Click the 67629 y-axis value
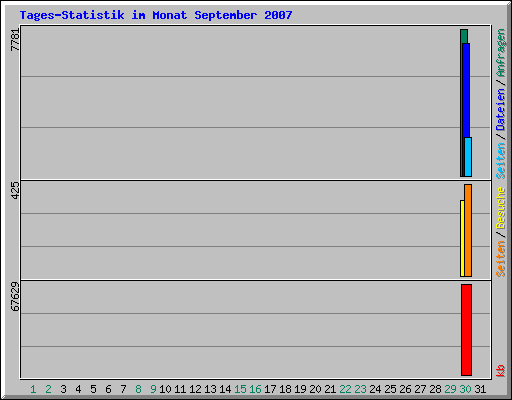The width and height of the screenshot is (512, 400). pos(15,297)
